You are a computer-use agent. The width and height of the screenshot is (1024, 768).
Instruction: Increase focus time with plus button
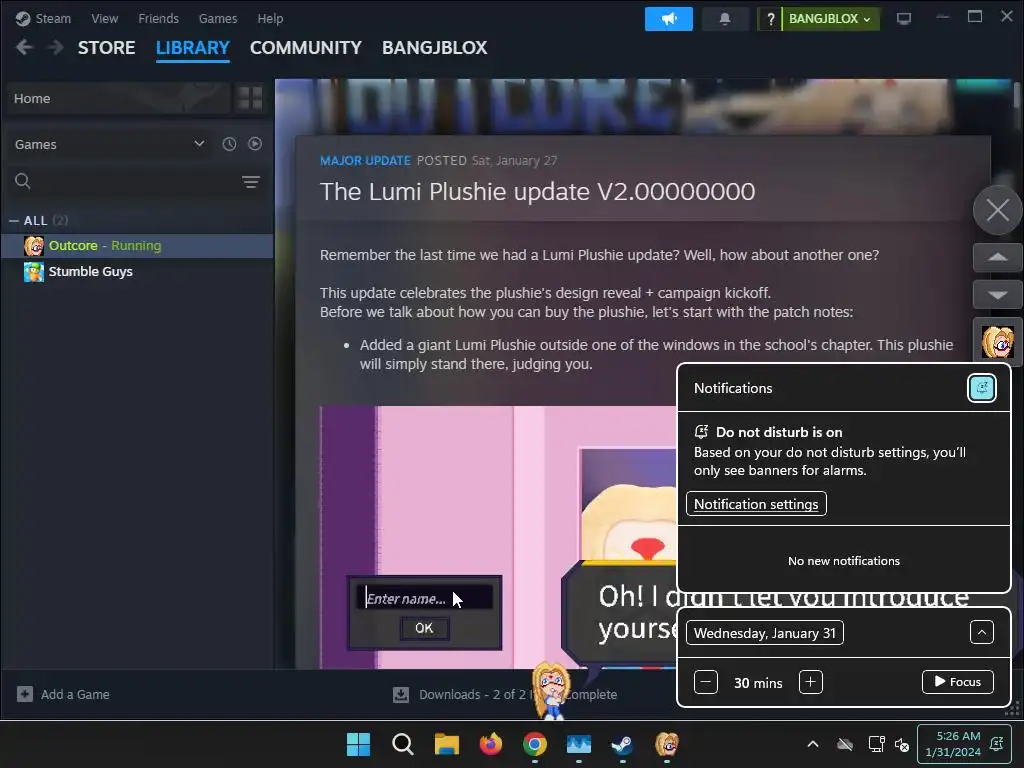pos(810,682)
